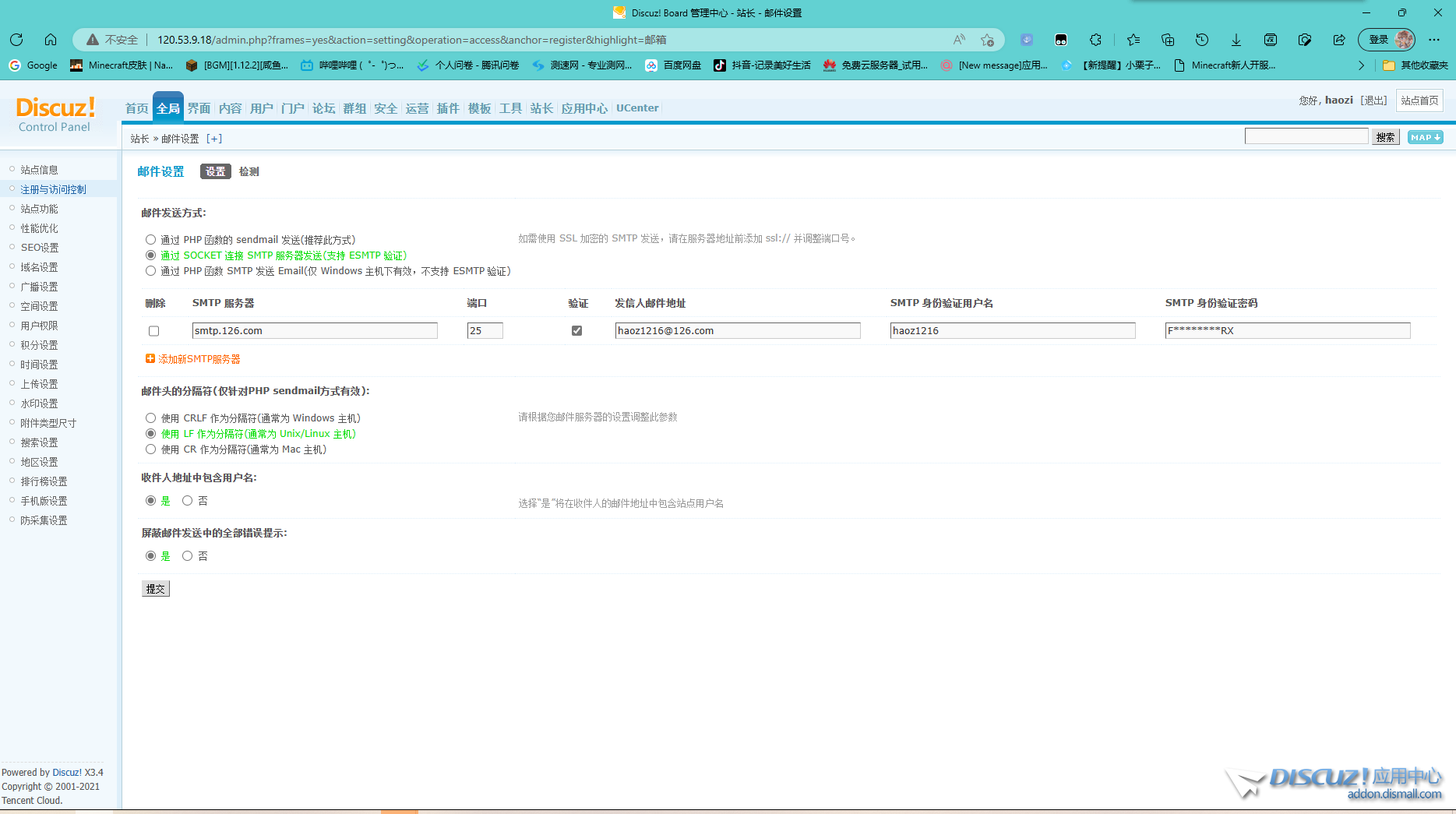Open the 百度网盘 bookmark
The width and height of the screenshot is (1456, 814).
tap(673, 65)
